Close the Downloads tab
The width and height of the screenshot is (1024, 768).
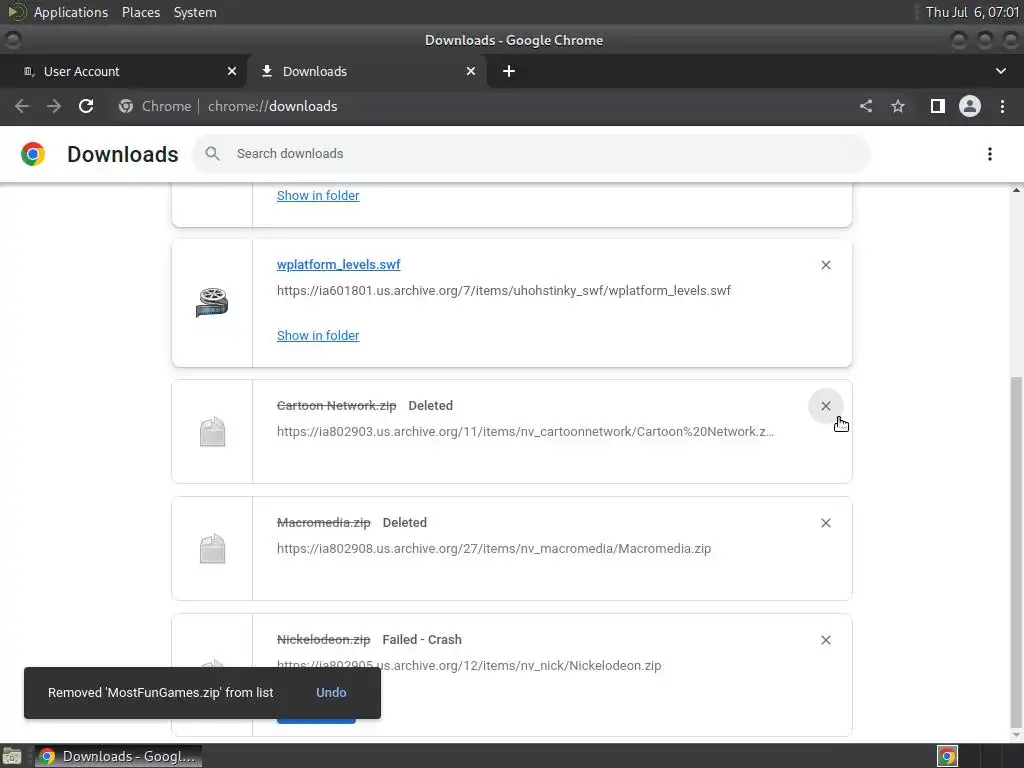[x=471, y=71]
